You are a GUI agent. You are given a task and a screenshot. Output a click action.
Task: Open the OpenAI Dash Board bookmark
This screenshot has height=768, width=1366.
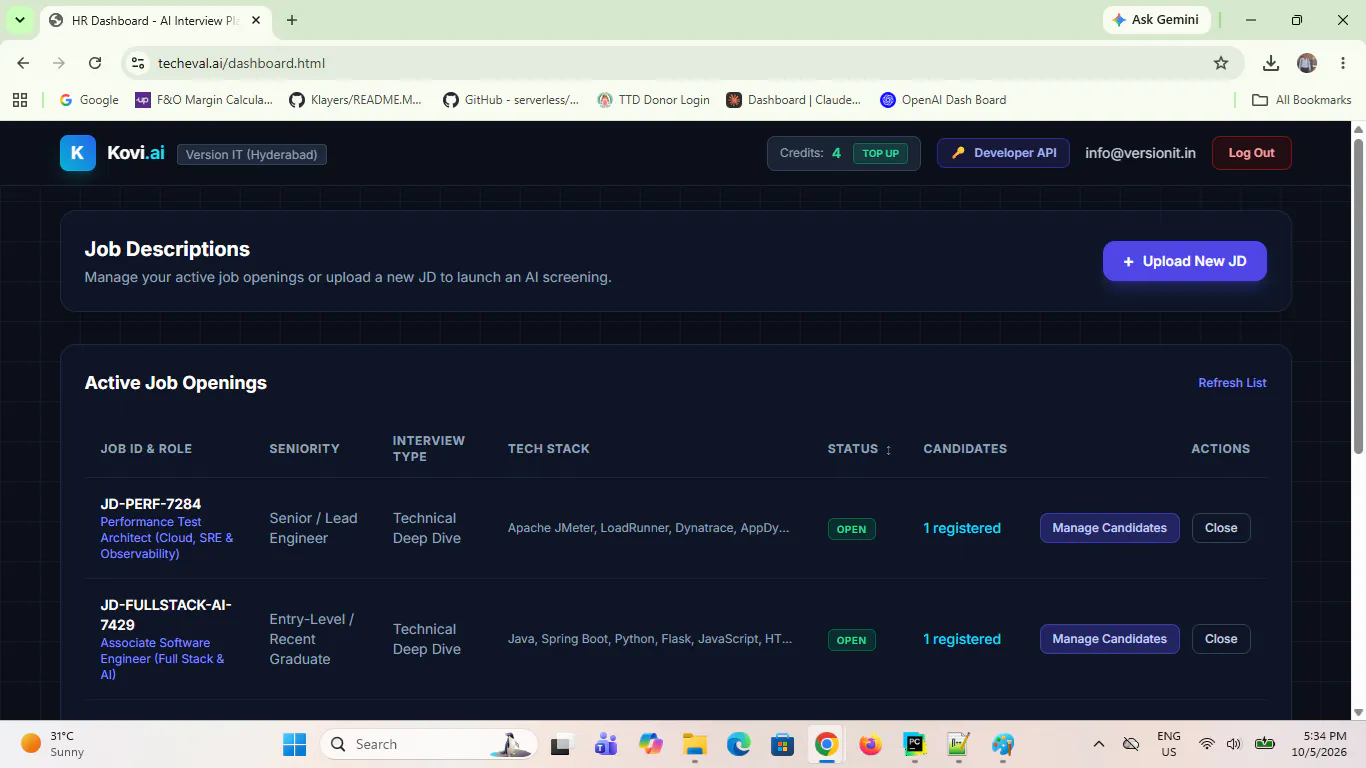(943, 100)
